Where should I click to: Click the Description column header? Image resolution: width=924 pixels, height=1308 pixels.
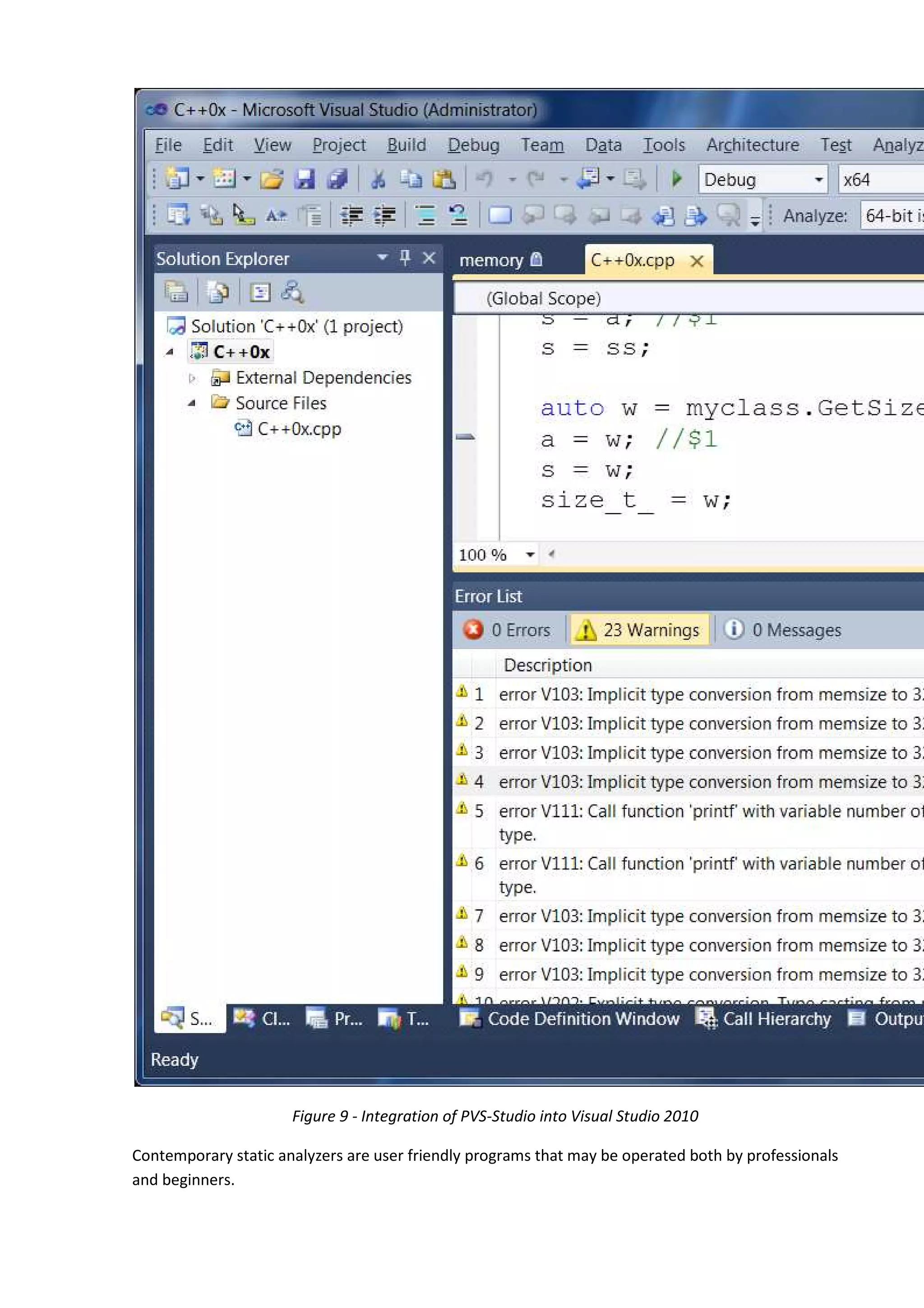click(548, 665)
